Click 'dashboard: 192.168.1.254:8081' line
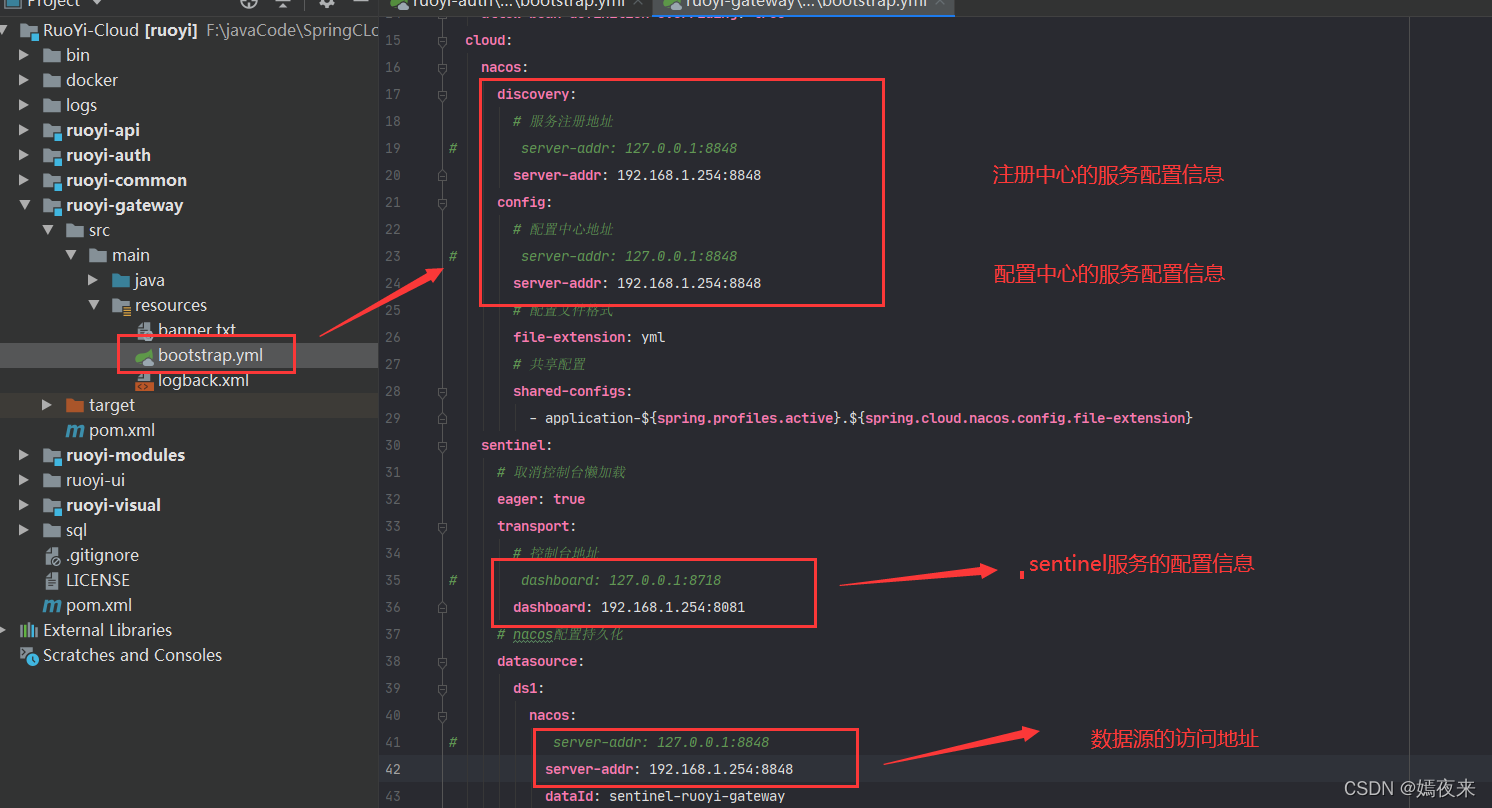 coord(629,608)
